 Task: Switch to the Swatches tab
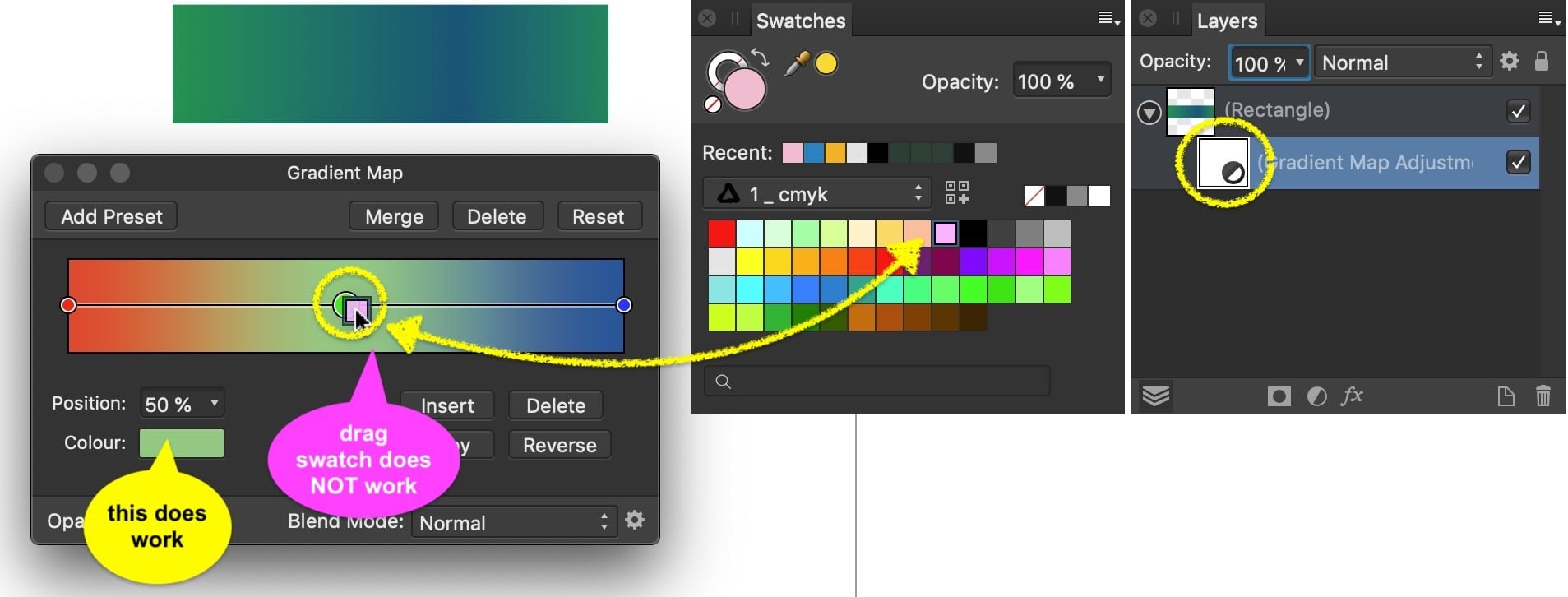coord(801,21)
